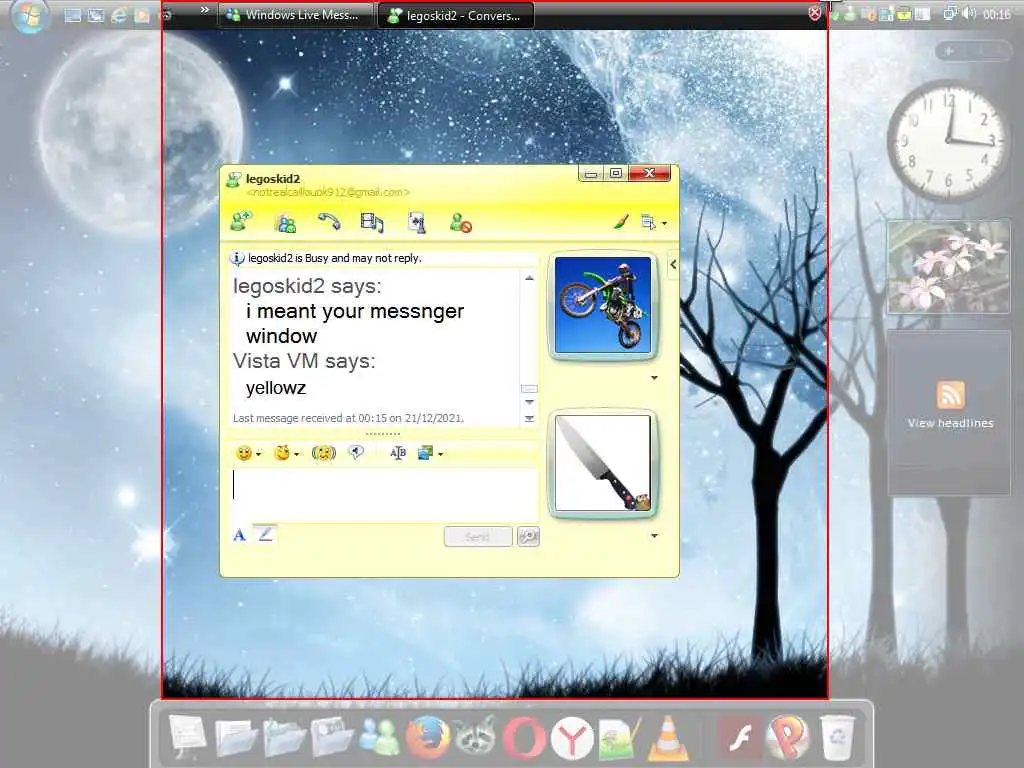
Task: Open Flash icon in the dock
Action: (x=739, y=739)
